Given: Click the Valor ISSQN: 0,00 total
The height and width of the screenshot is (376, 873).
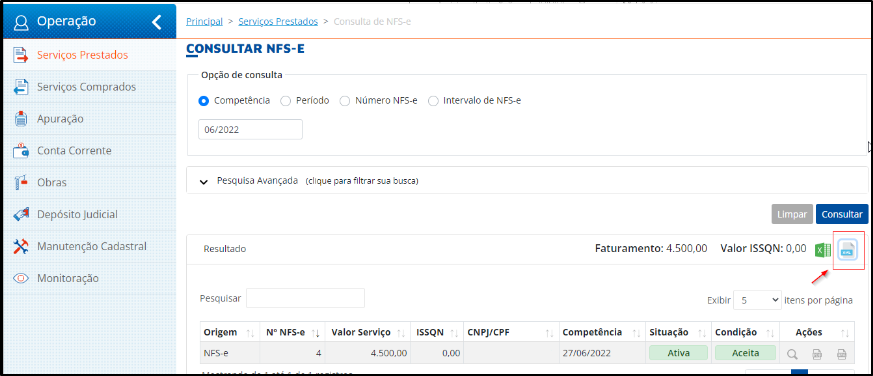Looking at the screenshot, I should tap(763, 248).
